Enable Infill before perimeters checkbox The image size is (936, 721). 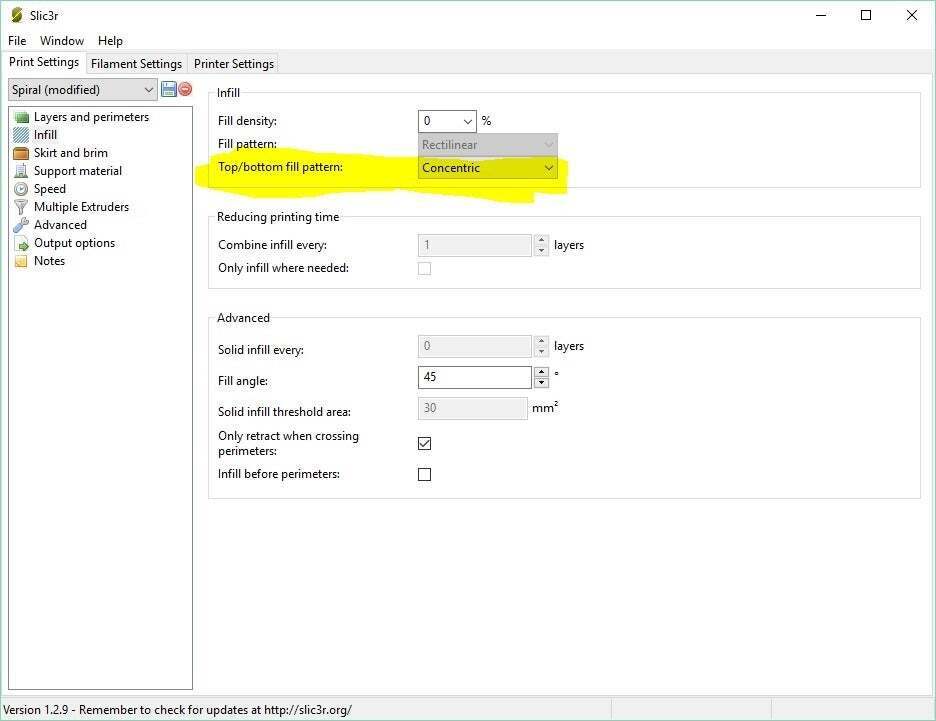coord(424,474)
